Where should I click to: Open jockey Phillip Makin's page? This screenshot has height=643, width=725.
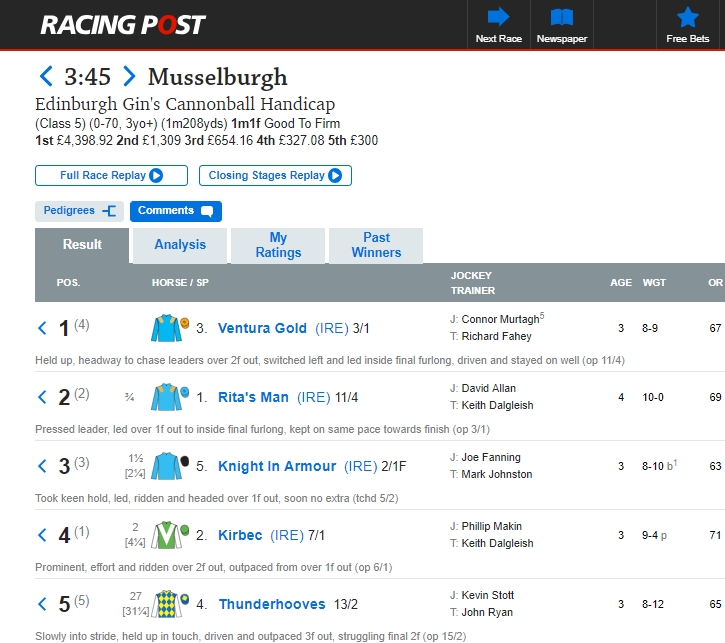tap(492, 526)
